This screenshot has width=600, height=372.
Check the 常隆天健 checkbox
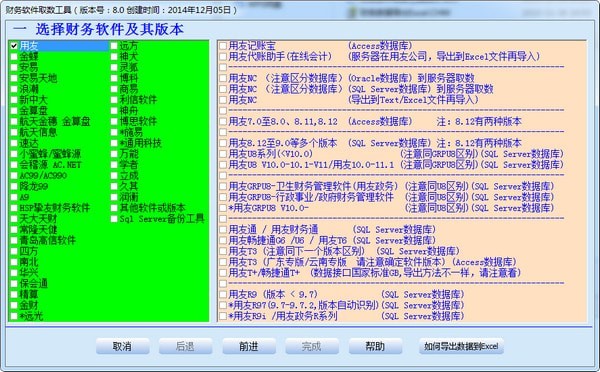coord(14,230)
